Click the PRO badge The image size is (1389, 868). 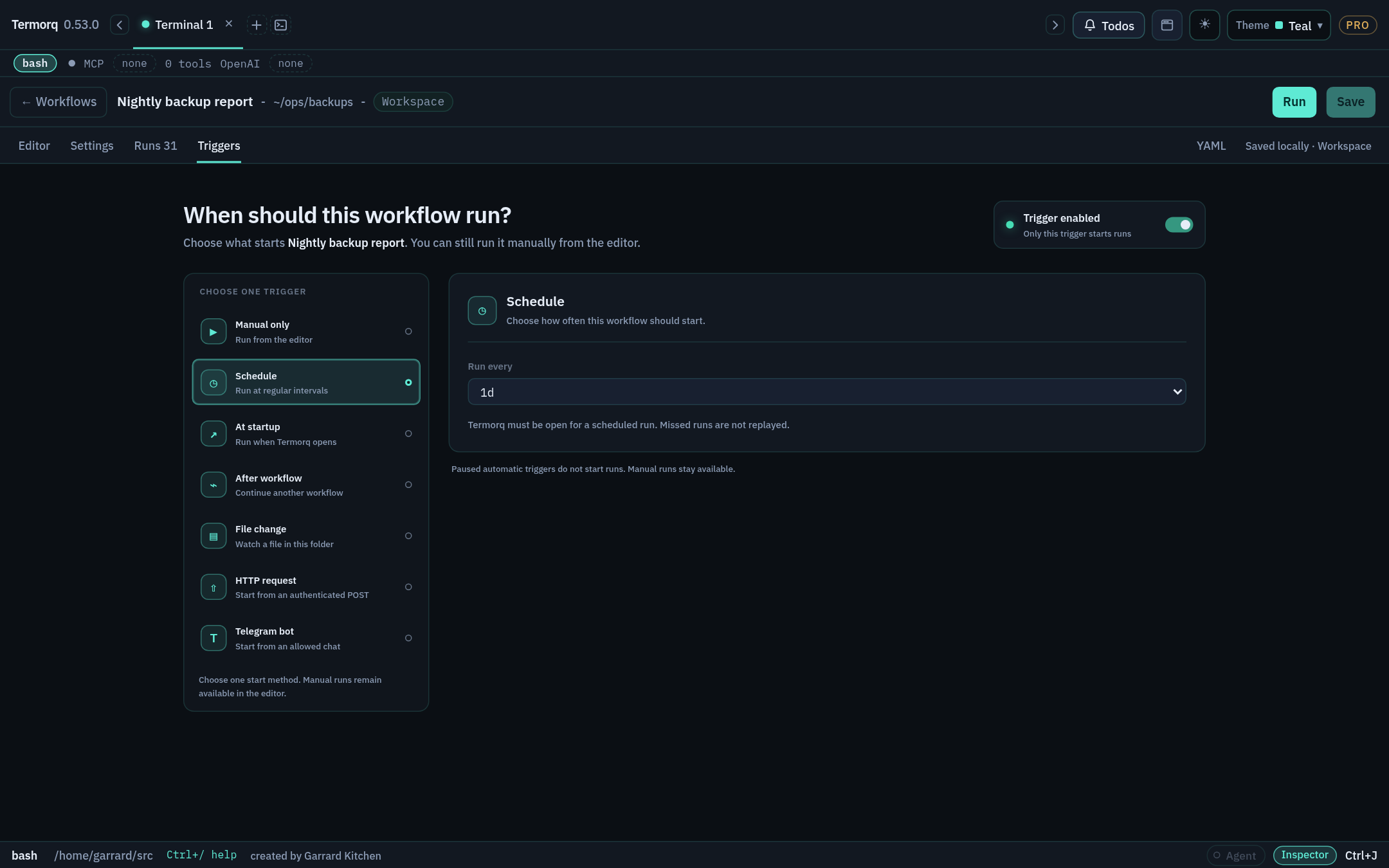pyautogui.click(x=1357, y=25)
